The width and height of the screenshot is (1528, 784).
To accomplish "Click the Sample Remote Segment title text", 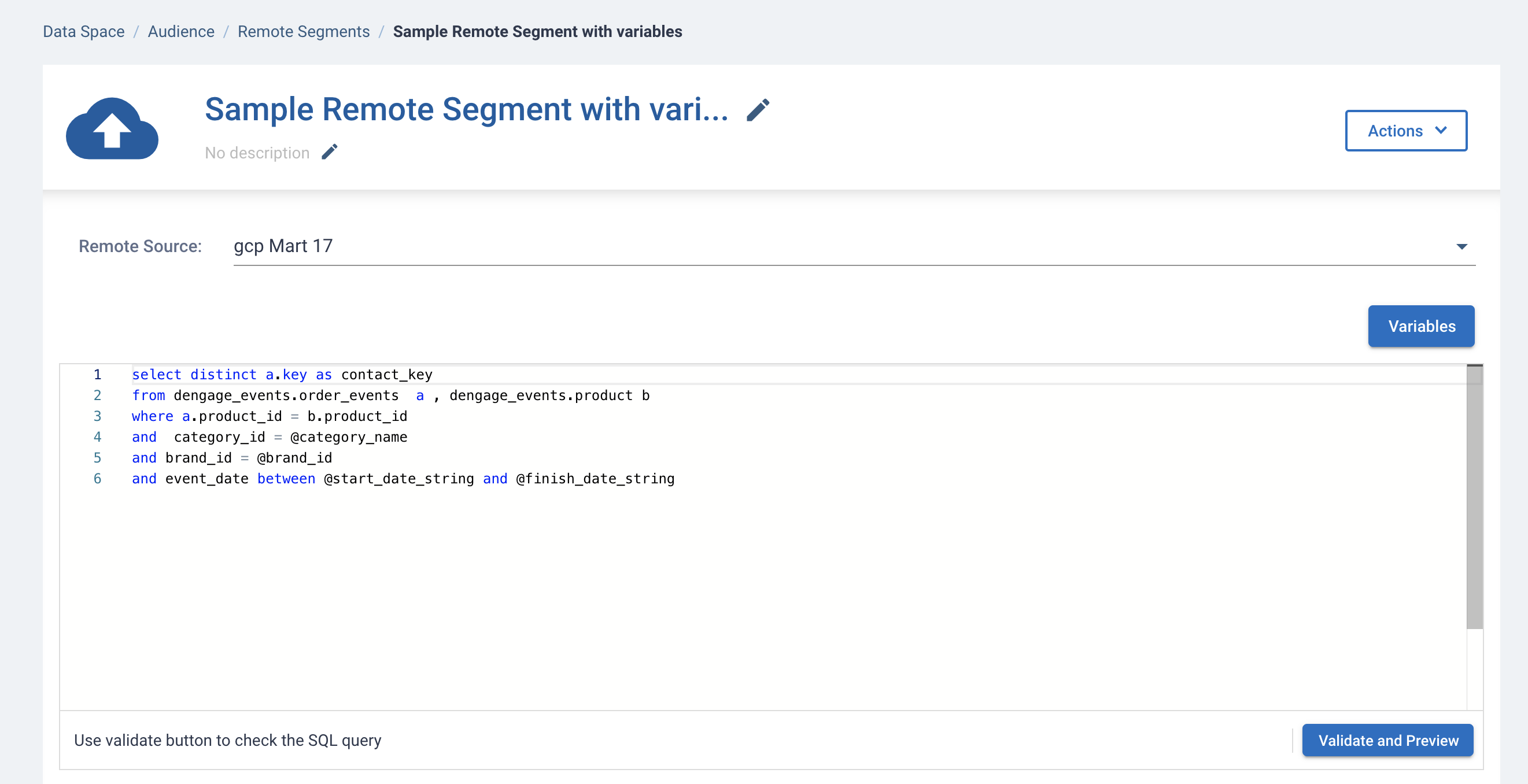I will point(466,110).
